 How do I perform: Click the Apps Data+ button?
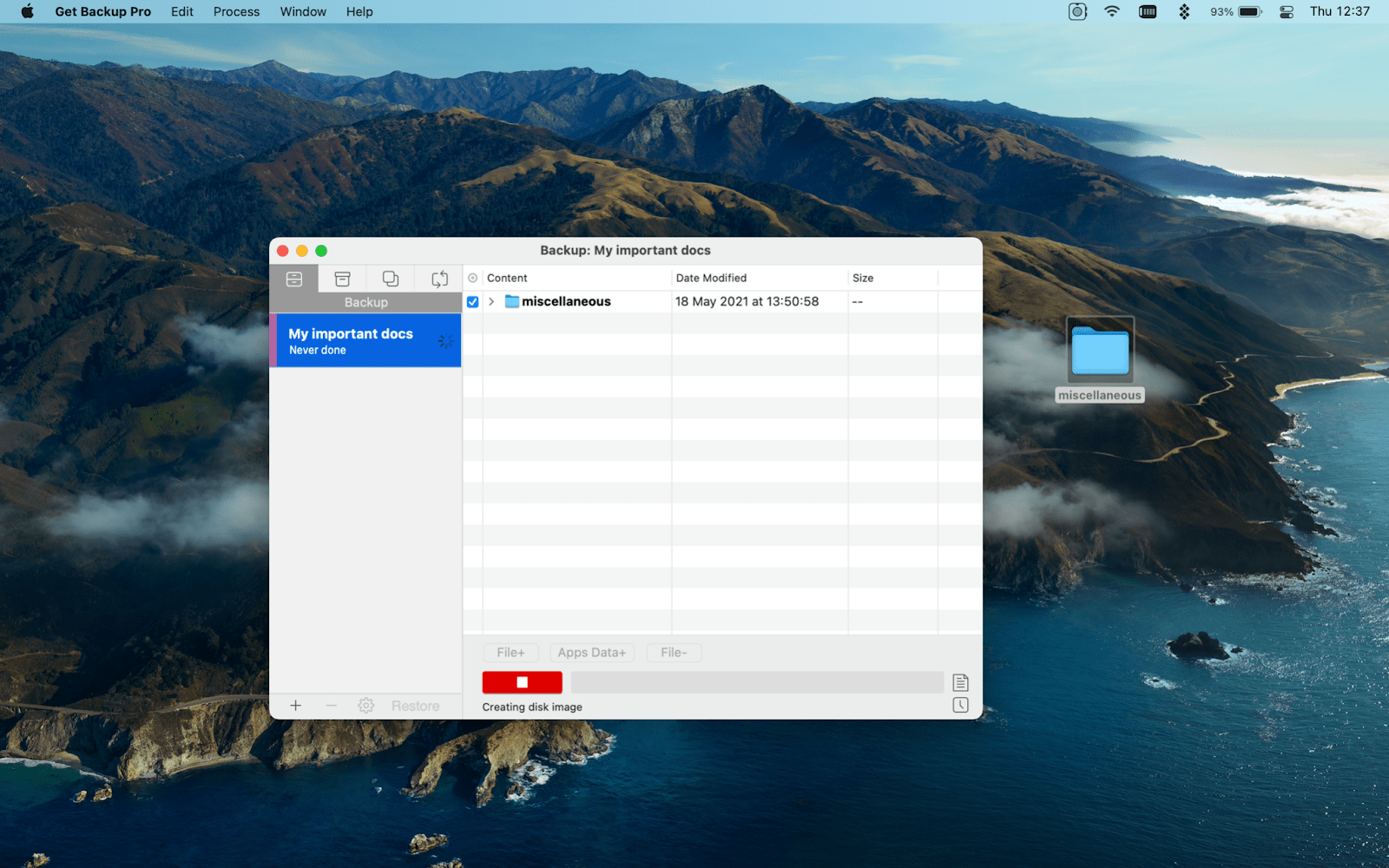click(x=591, y=653)
